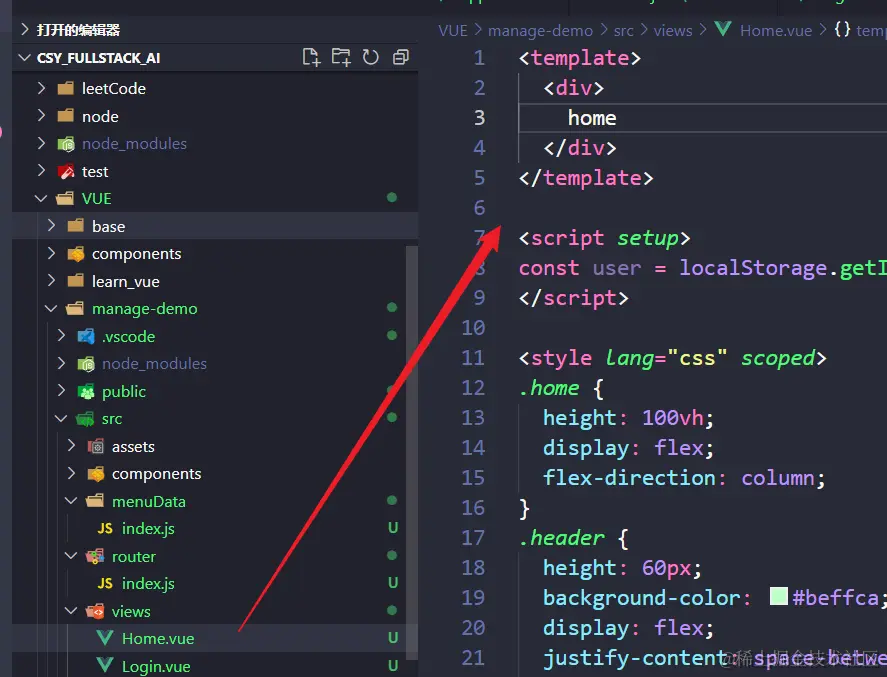This screenshot has height=677, width=887.
Task: Click src in the editor breadcrumb
Action: [x=623, y=31]
